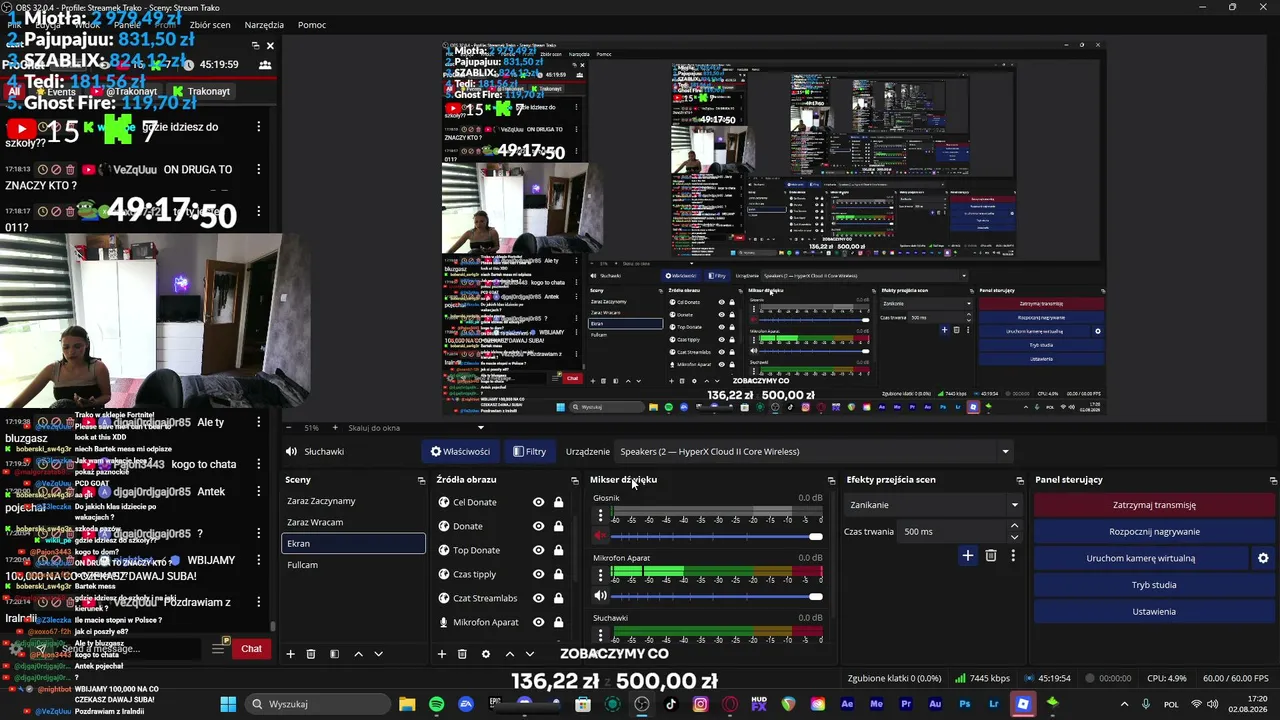Zoom in the preview with the plus icon

pyautogui.click(x=335, y=428)
